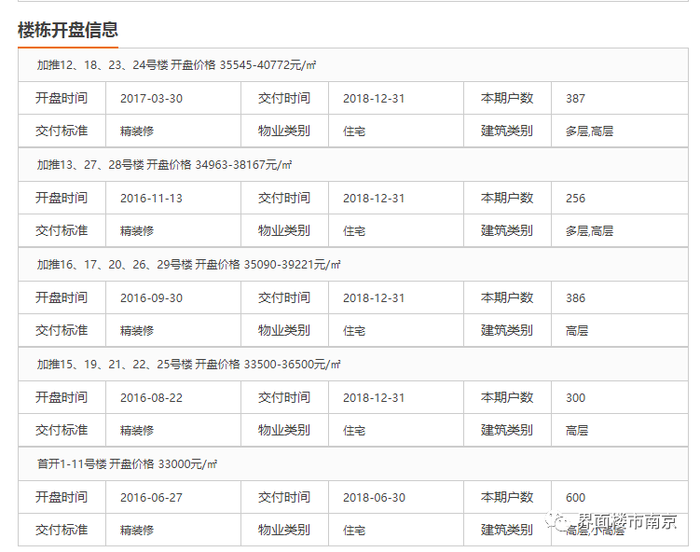This screenshot has height=552, width=700.
Task: Click the household count 600
Action: pyautogui.click(x=575, y=497)
